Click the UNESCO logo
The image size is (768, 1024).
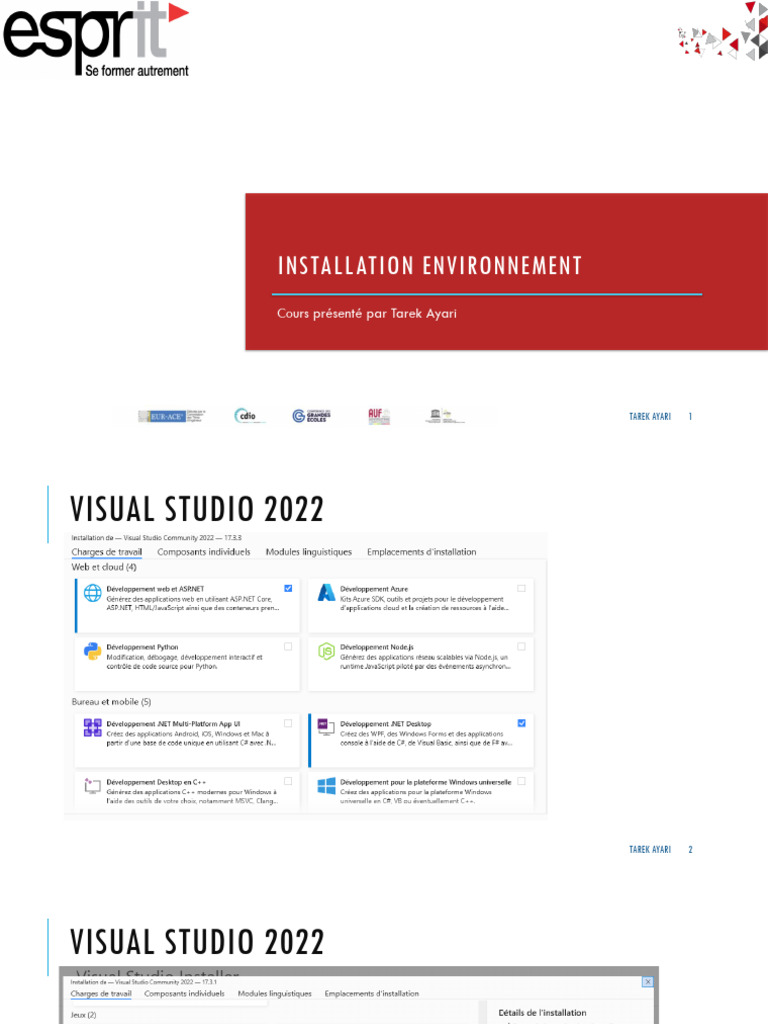tap(444, 416)
